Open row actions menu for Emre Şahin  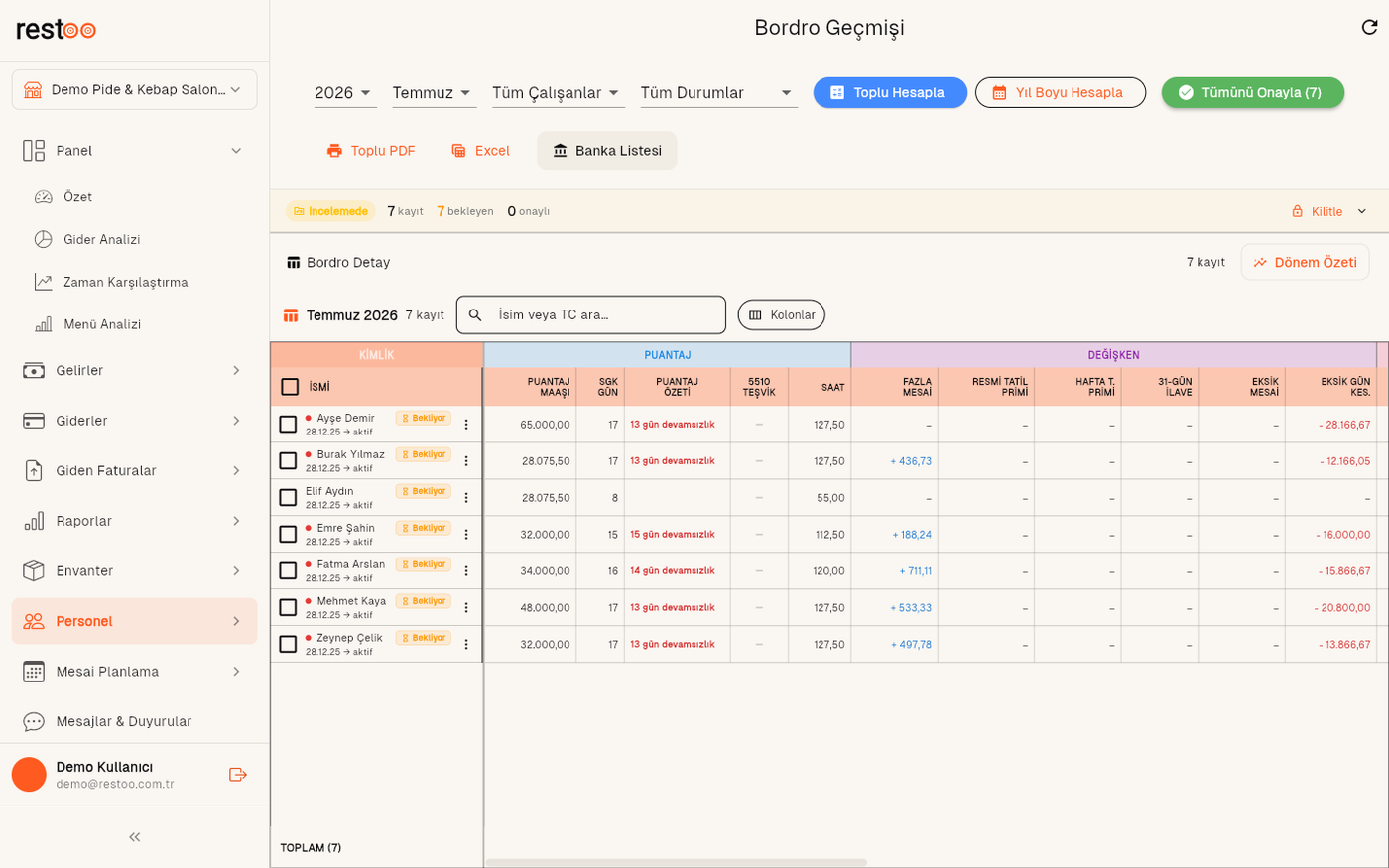(466, 535)
